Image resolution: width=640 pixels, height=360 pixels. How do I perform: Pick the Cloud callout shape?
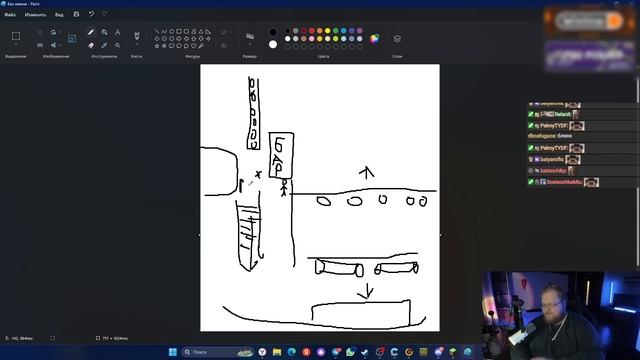(186, 46)
